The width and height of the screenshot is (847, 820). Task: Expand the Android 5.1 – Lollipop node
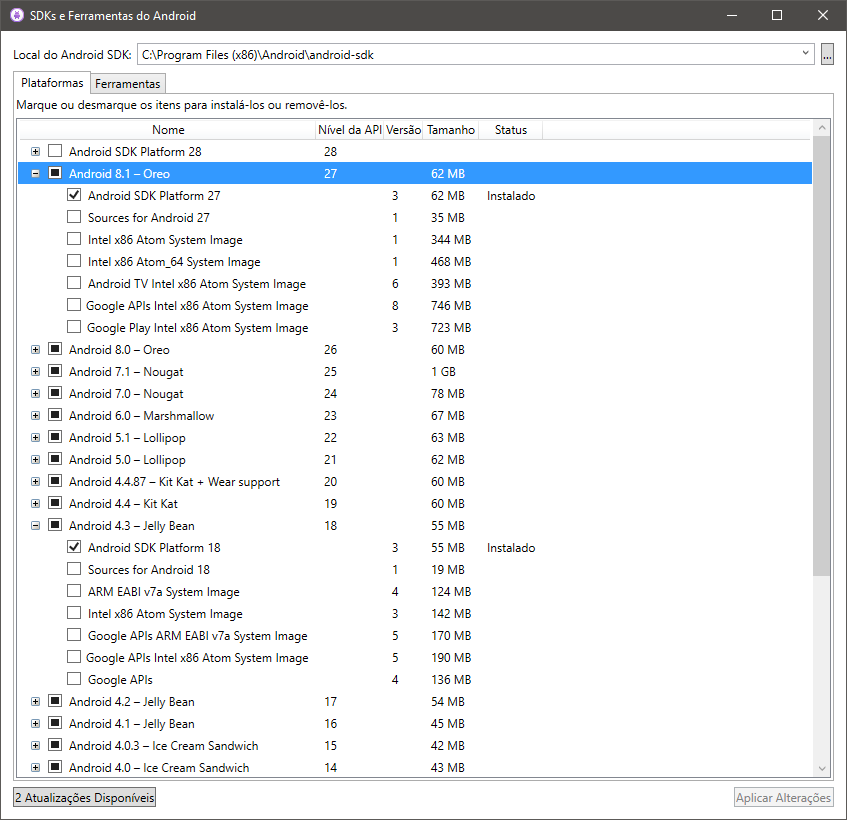click(35, 438)
